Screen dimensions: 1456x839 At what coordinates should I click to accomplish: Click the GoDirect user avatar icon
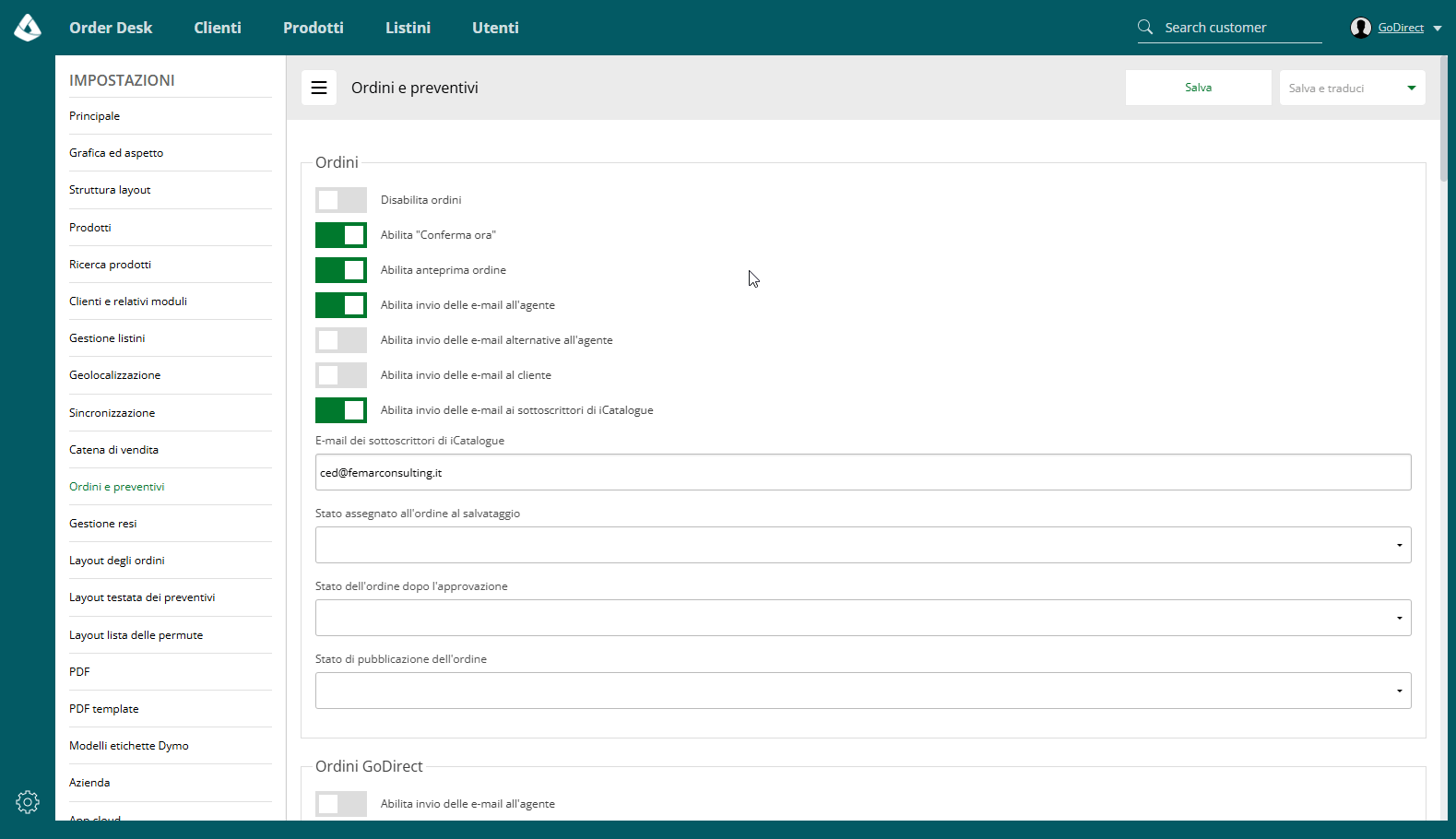tap(1361, 28)
